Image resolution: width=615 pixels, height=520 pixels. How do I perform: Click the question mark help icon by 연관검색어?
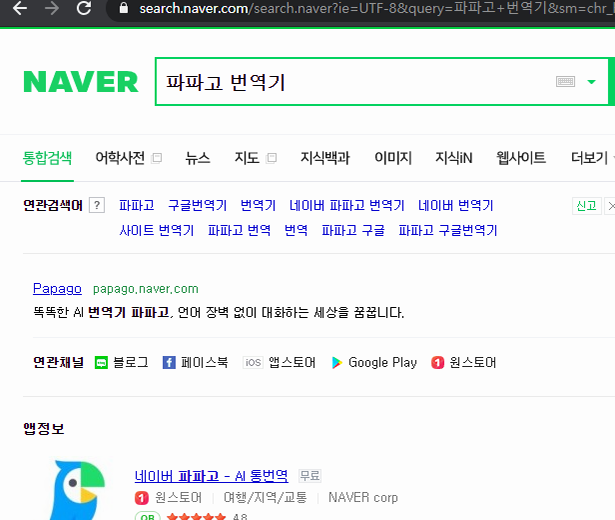point(97,205)
